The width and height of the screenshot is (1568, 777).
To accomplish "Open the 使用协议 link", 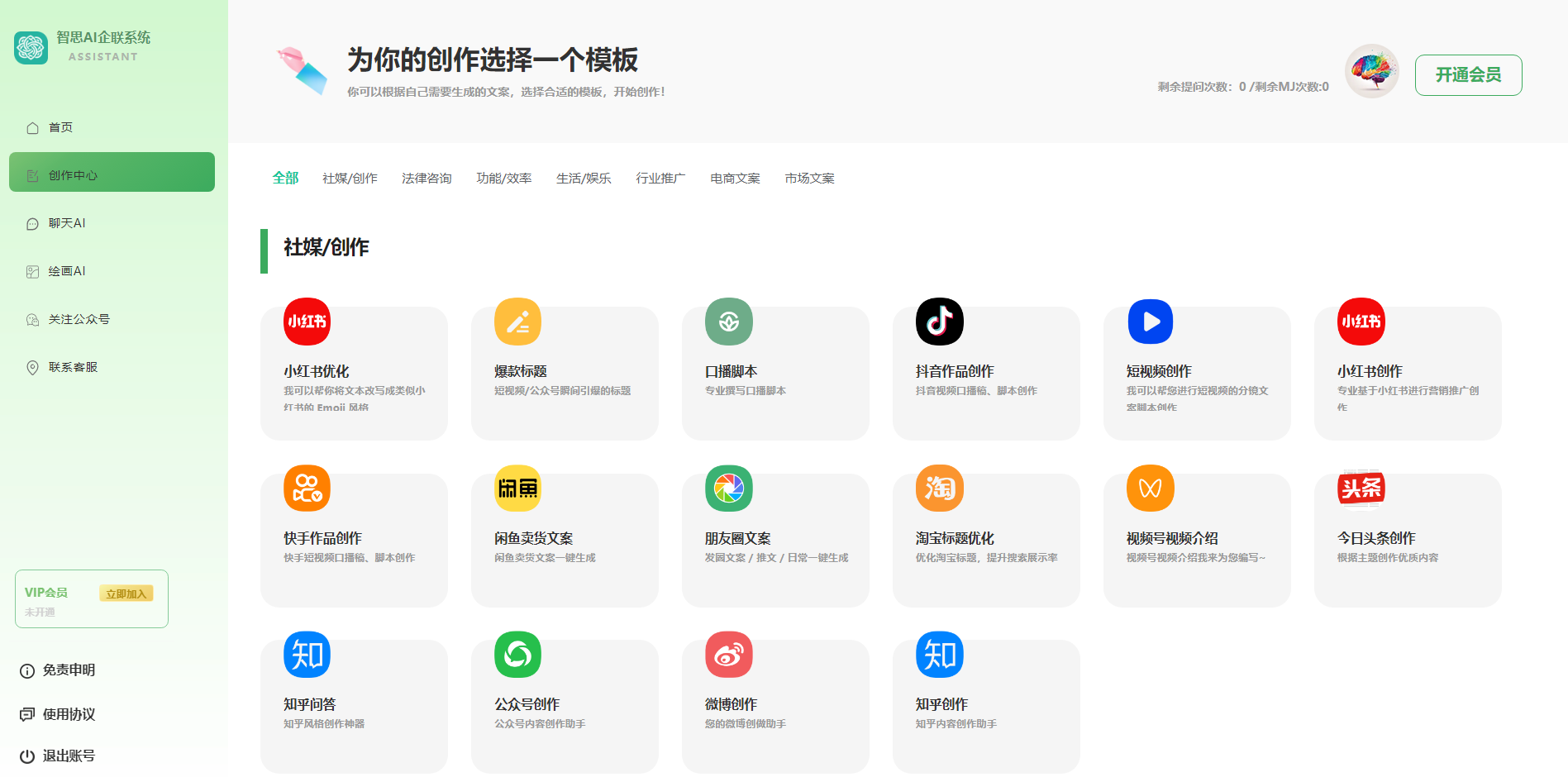I will pyautogui.click(x=69, y=714).
